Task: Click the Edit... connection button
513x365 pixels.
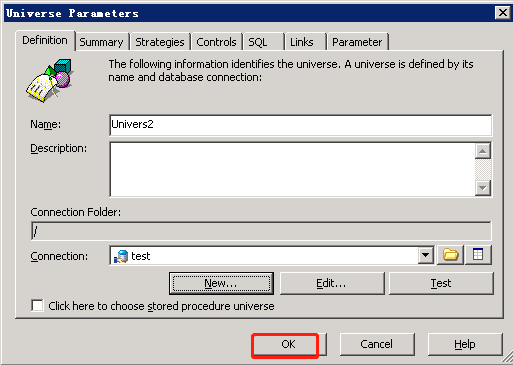Action: [332, 283]
